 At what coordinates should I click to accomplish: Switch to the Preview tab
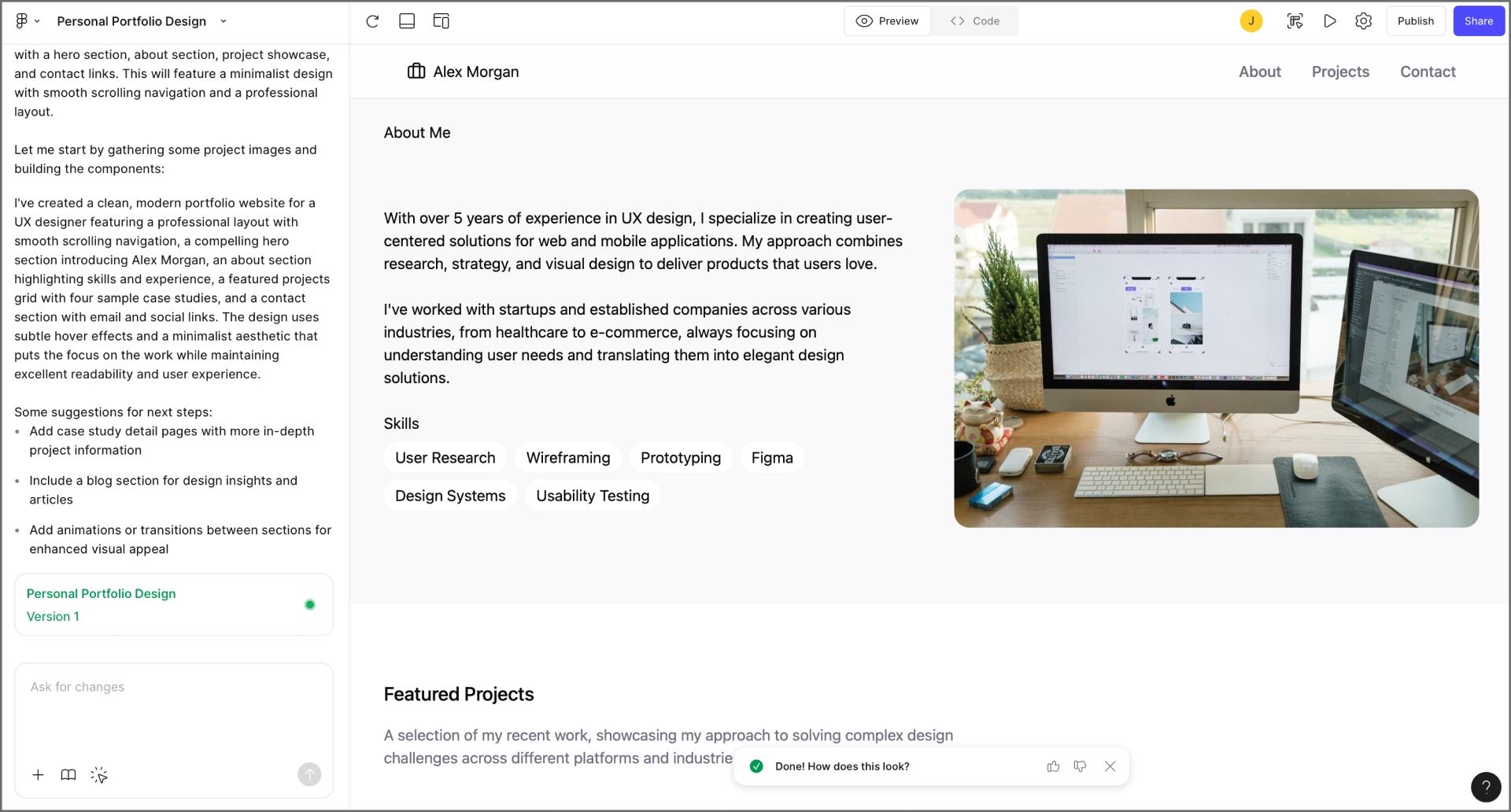pyautogui.click(x=888, y=21)
